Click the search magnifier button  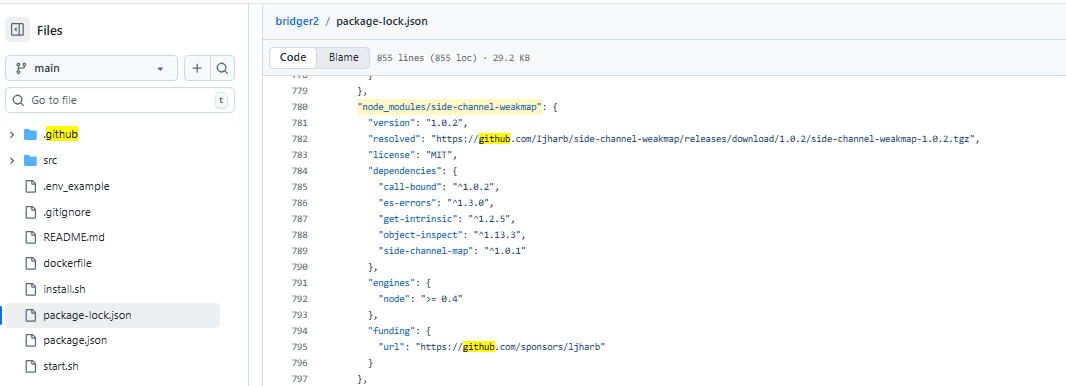pos(222,69)
